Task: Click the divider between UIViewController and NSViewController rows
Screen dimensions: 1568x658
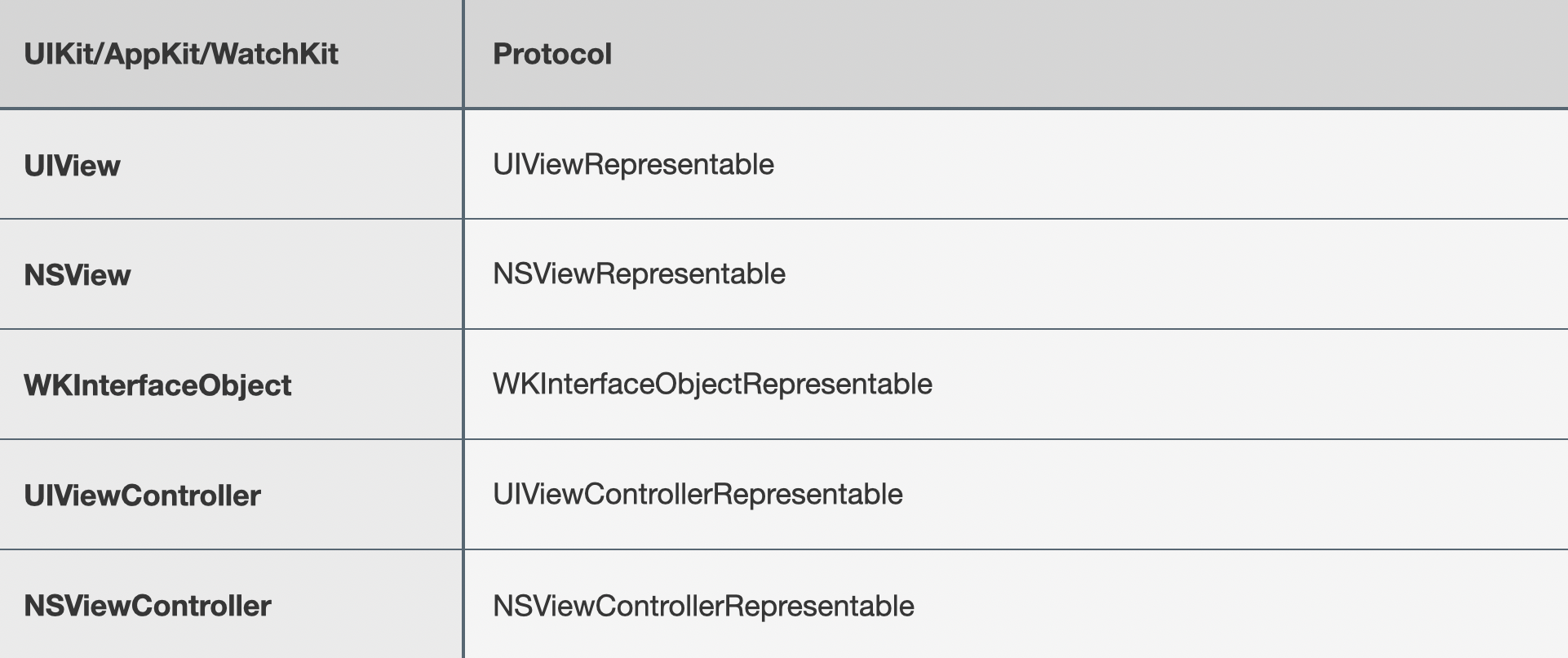Action: tap(979, 549)
